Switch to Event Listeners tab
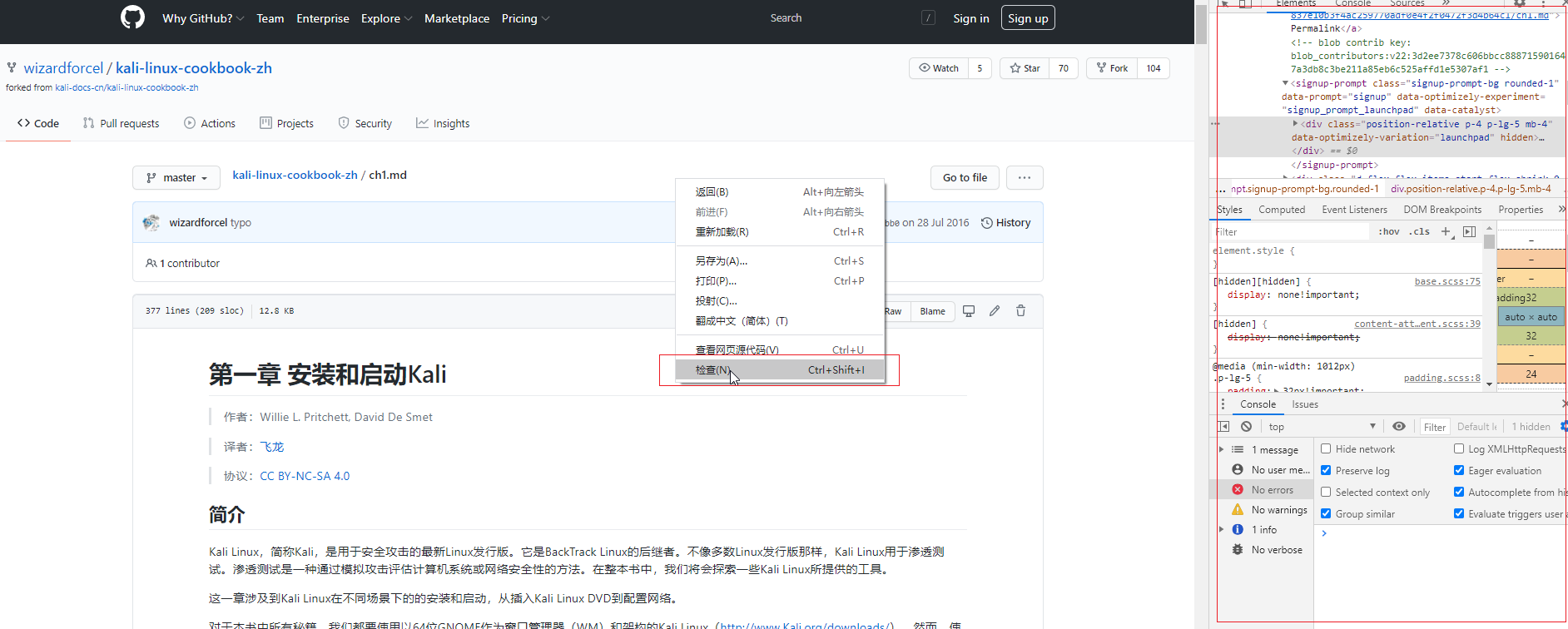1568x629 pixels. (1354, 210)
